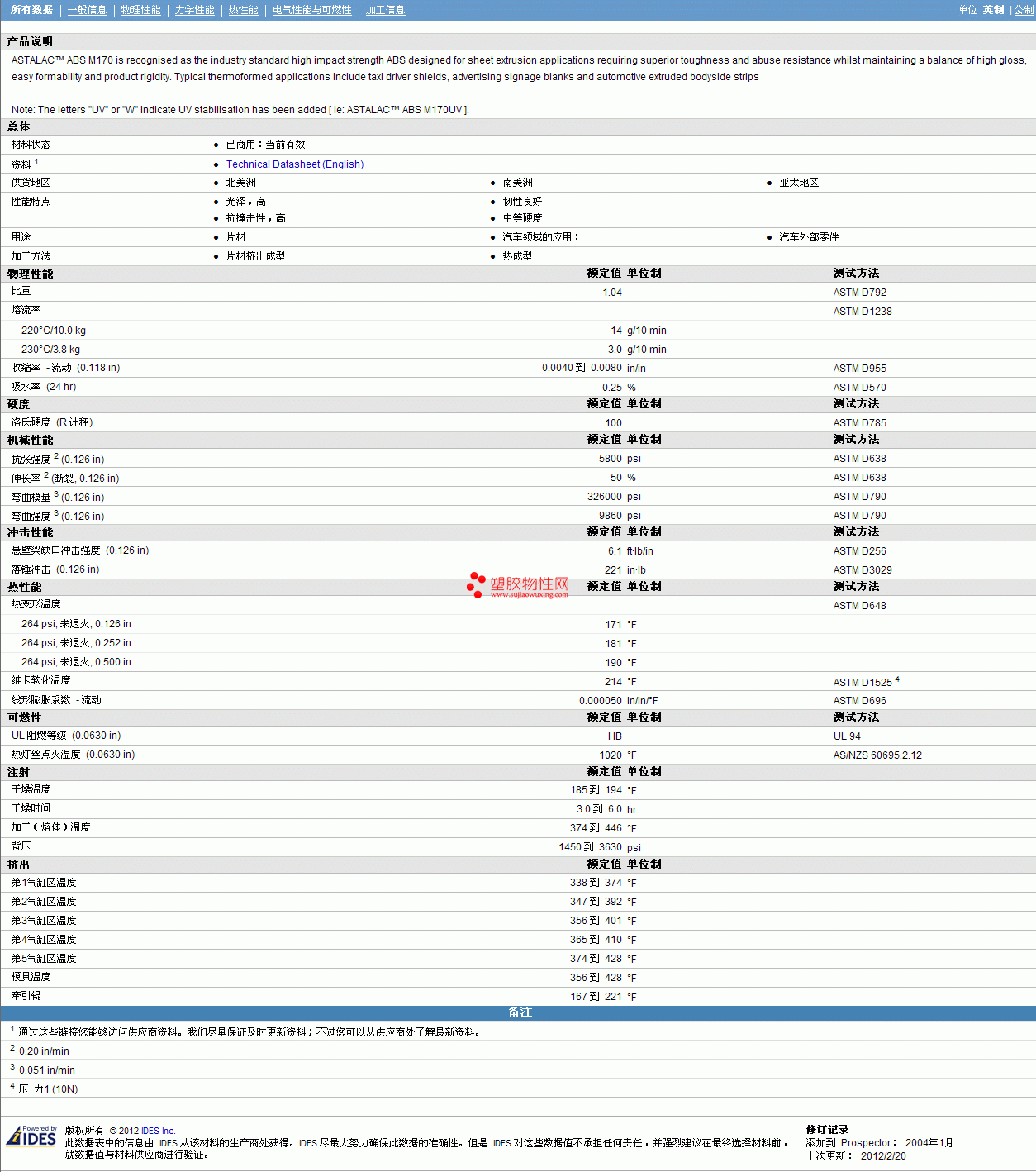Screen dimensions: 1036x1172
Task: Click the 洛氏硬度 (R 计秤) label
Action: pos(52,422)
